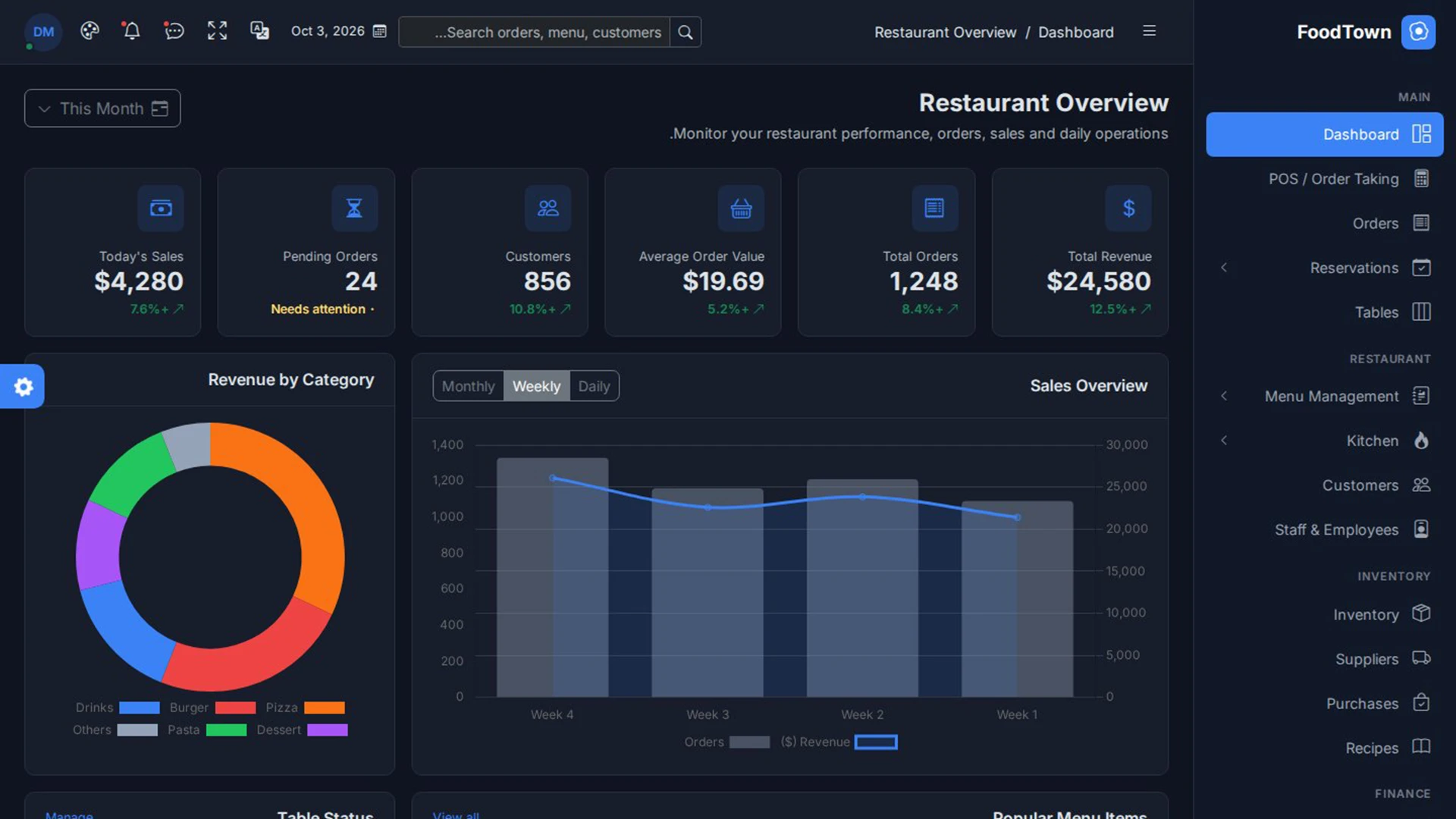The width and height of the screenshot is (1456, 819).
Task: Click the Total Revenue dollar icon
Action: 1128,208
